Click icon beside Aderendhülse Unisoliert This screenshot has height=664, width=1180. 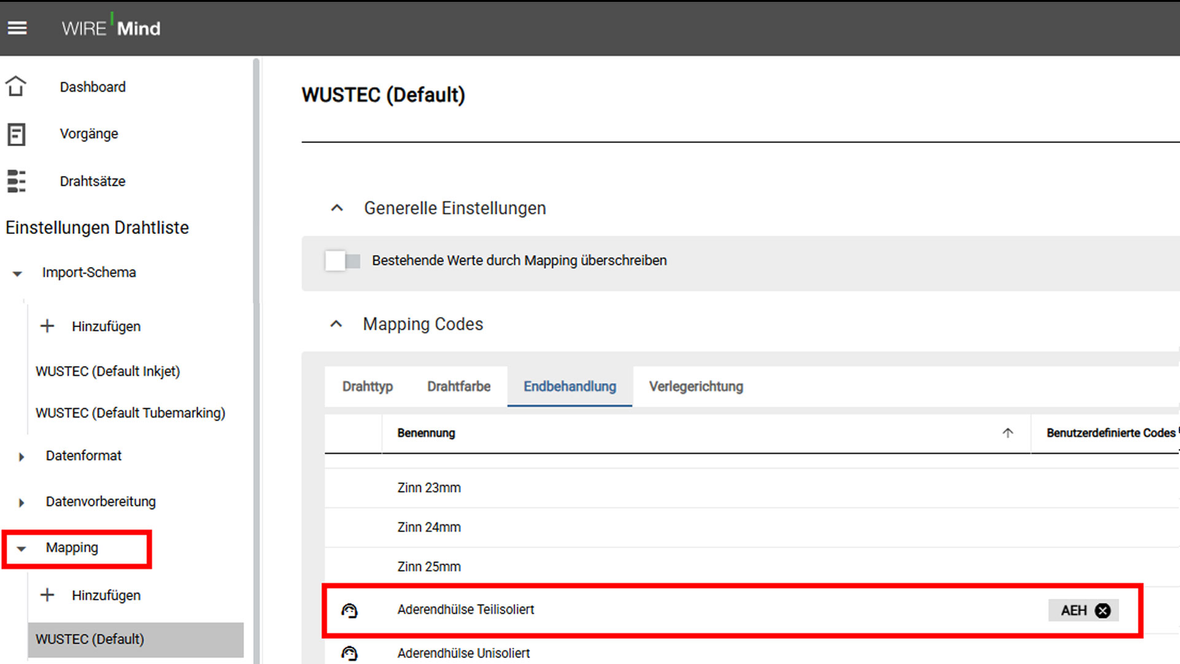[349, 653]
